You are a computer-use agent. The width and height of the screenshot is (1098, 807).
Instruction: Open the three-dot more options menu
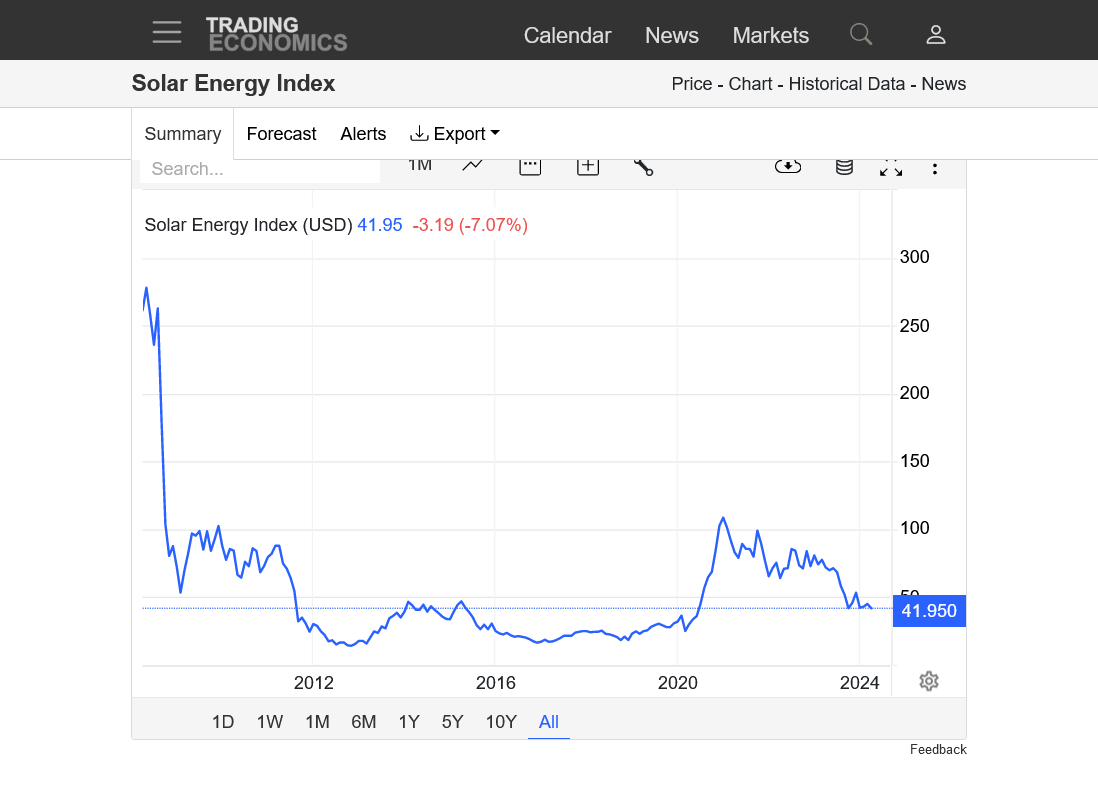point(935,167)
